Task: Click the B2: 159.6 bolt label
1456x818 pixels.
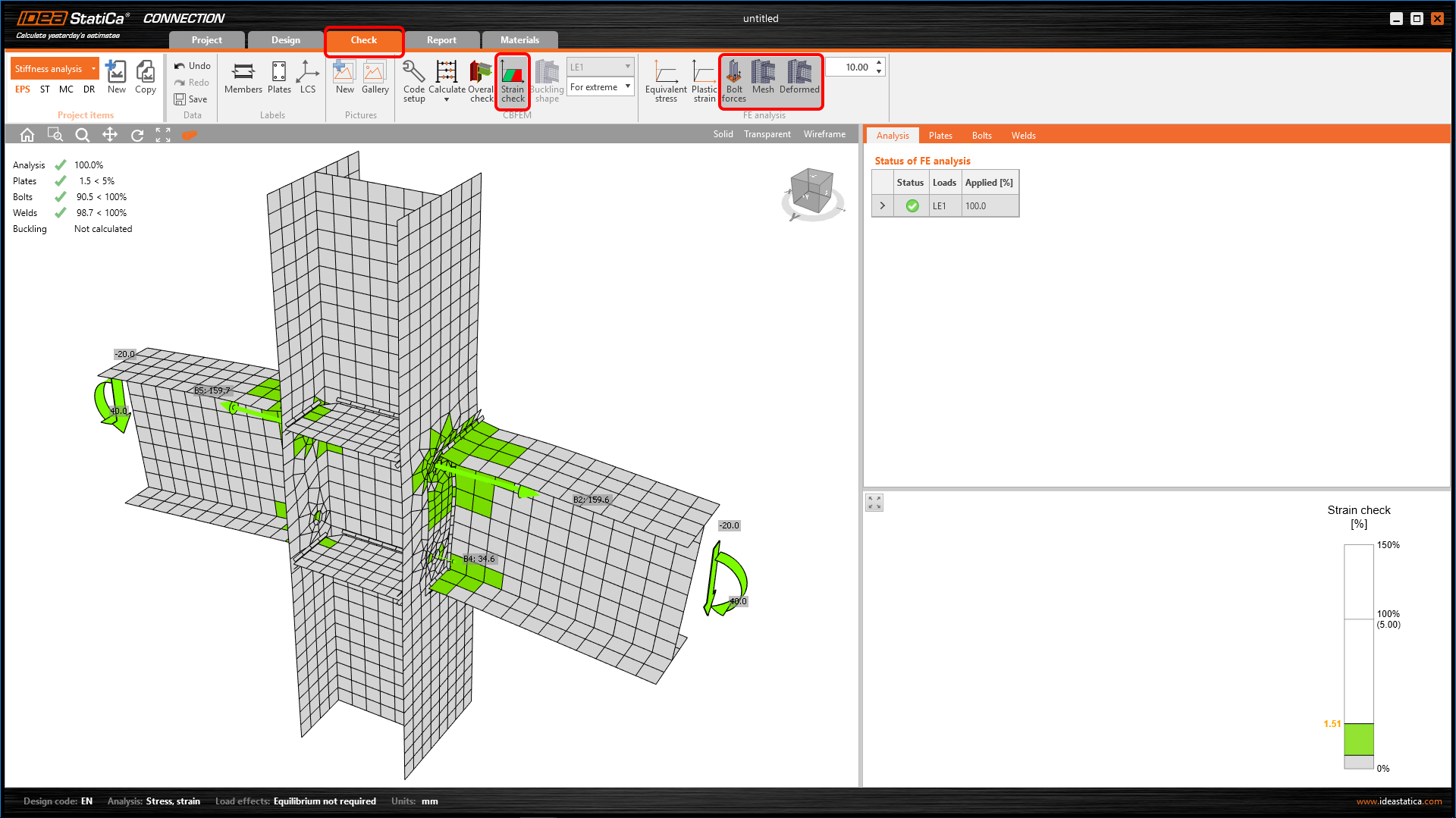Action: click(x=591, y=500)
